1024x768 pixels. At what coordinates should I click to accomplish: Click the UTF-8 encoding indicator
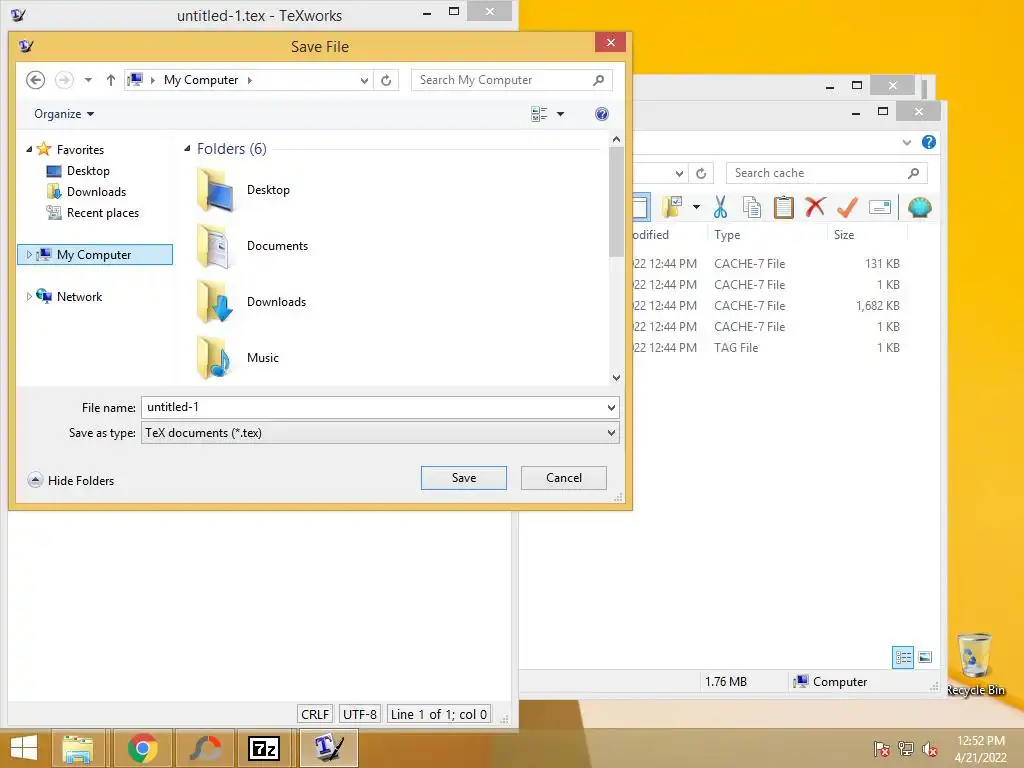pyautogui.click(x=360, y=714)
